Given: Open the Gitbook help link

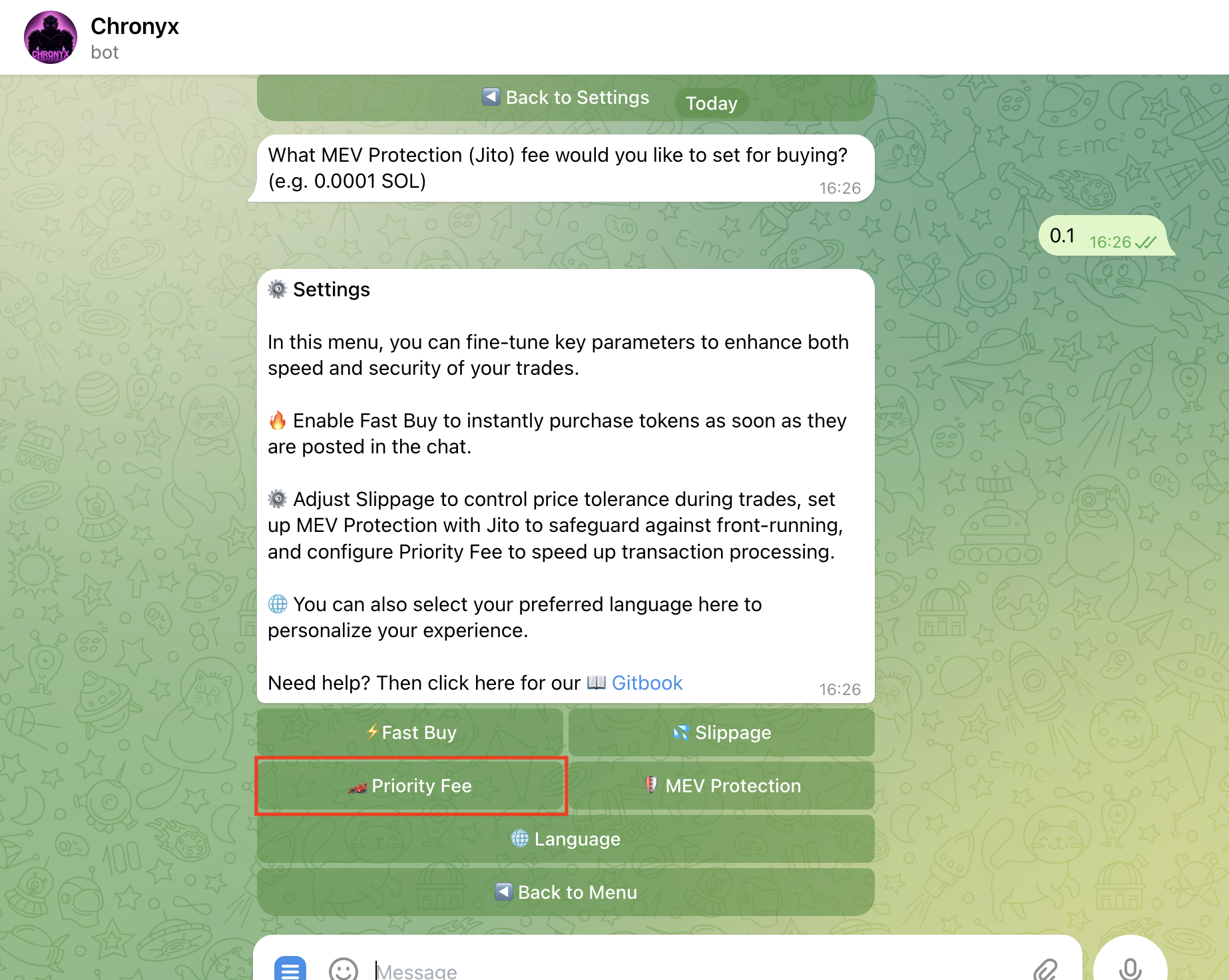Looking at the screenshot, I should tap(647, 682).
